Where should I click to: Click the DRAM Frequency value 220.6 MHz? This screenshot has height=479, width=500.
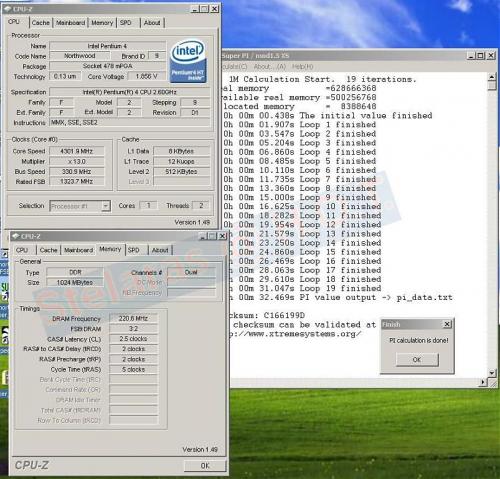(133, 318)
